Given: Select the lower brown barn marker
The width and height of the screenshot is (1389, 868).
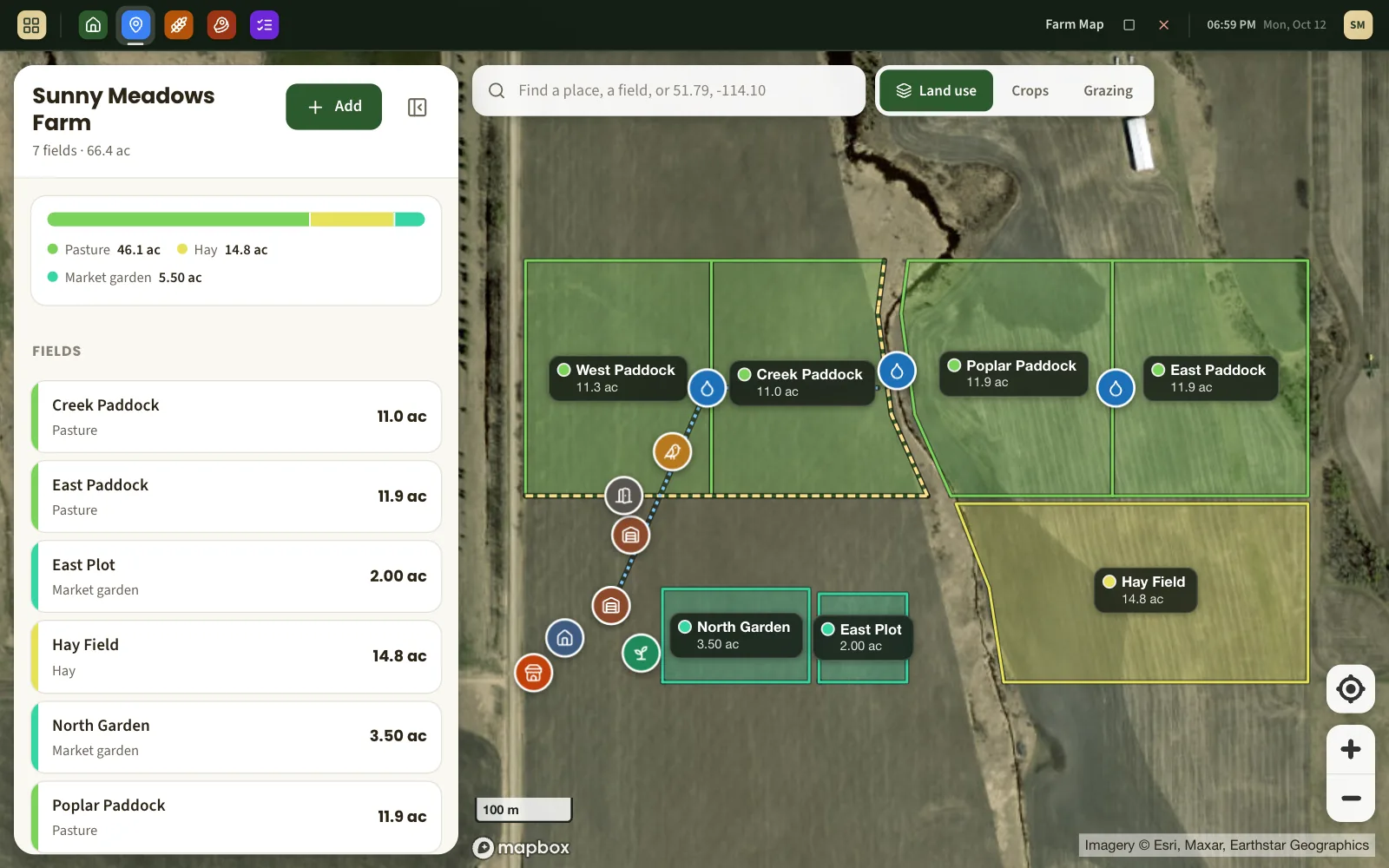Looking at the screenshot, I should (x=611, y=605).
